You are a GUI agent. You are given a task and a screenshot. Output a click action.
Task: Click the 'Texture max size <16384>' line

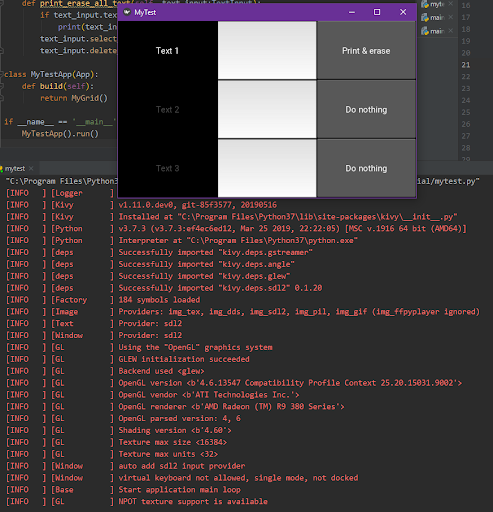pyautogui.click(x=117, y=442)
